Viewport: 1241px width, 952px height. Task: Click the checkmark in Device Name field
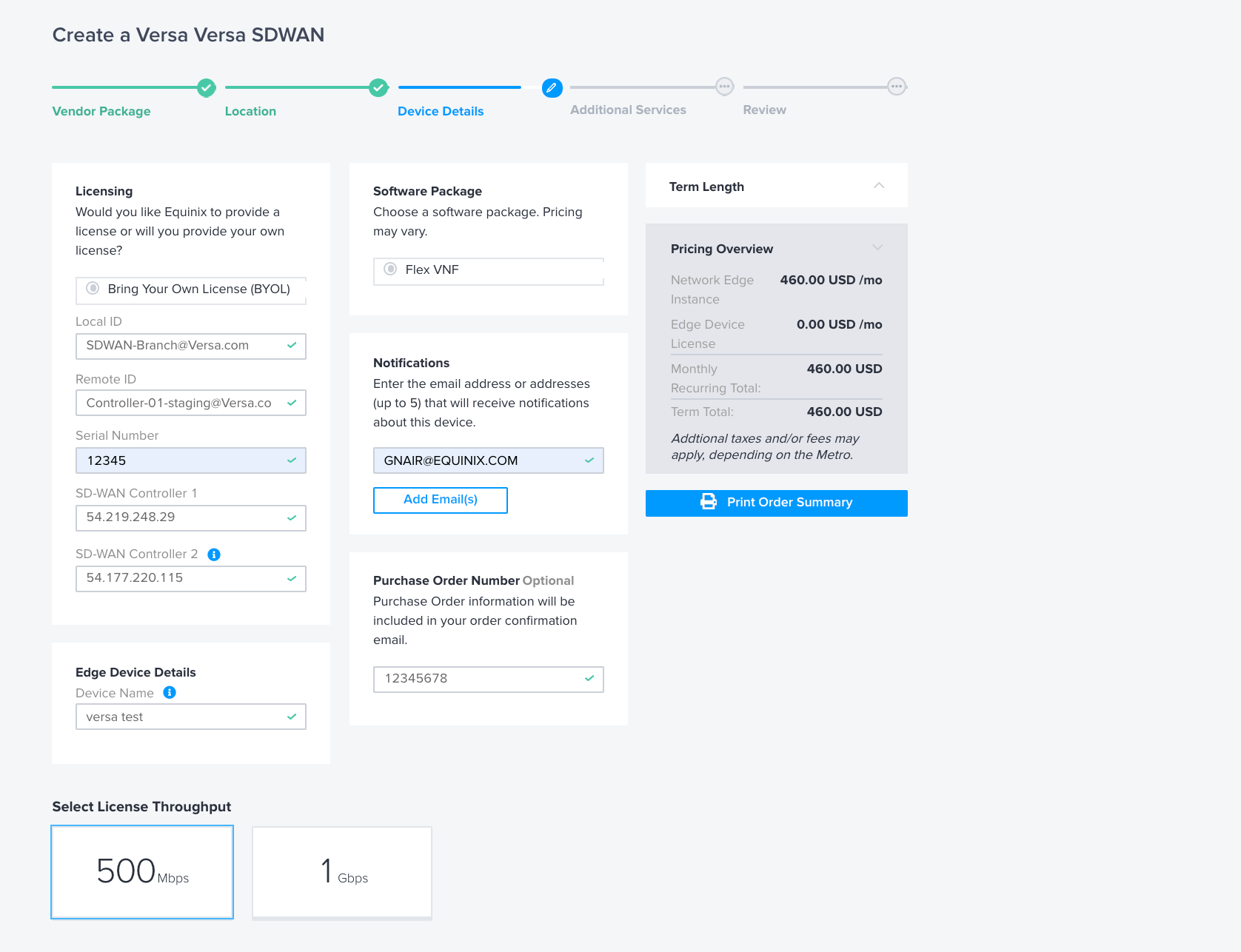(292, 717)
